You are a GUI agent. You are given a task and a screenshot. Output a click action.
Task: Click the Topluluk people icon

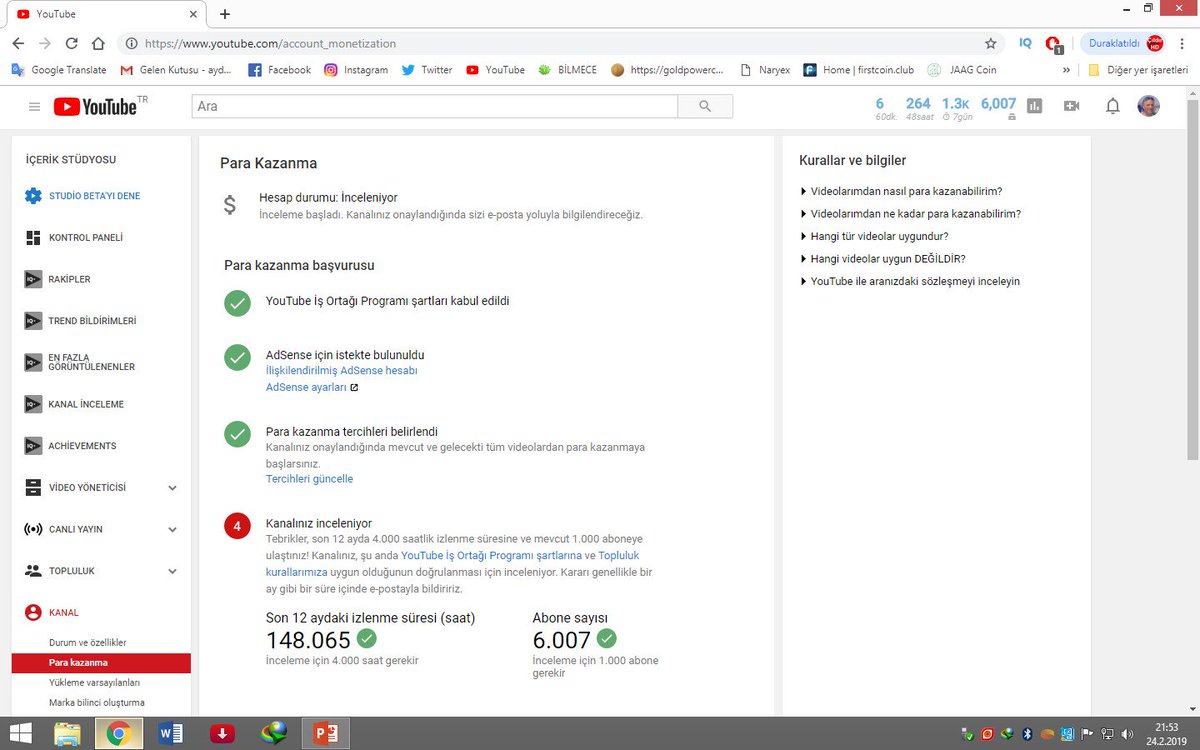(33, 571)
